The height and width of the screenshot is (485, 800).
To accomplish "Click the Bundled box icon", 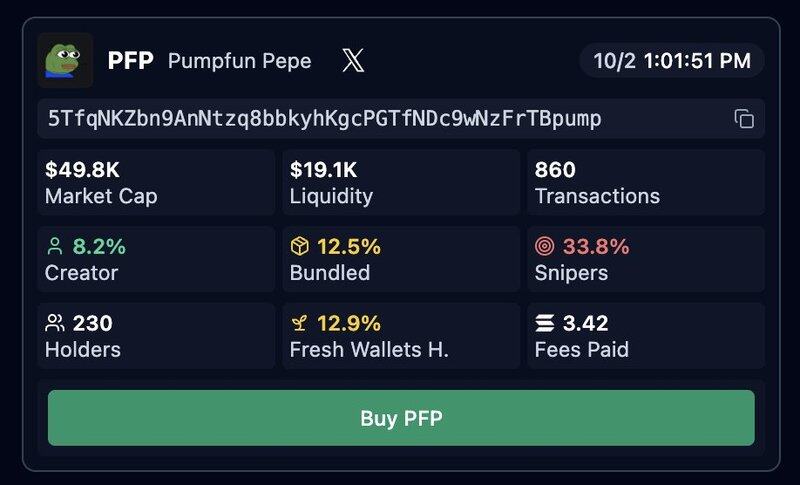I will coord(300,247).
